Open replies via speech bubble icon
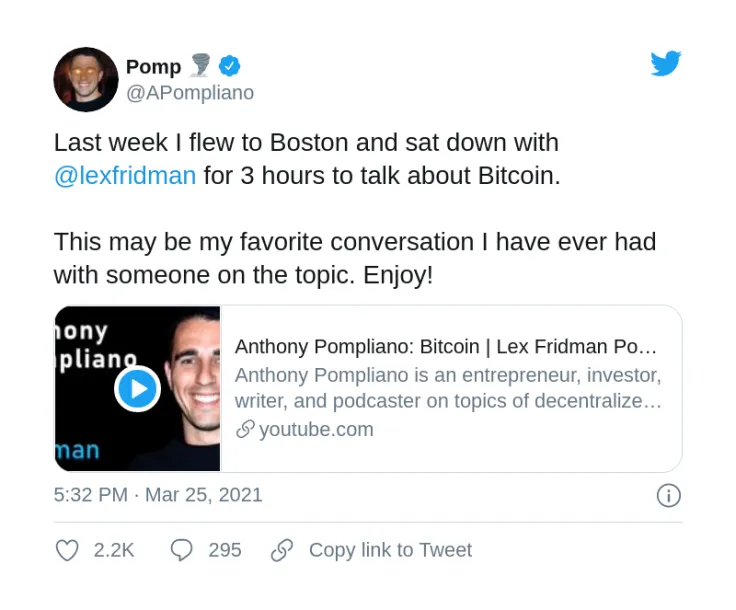 click(181, 550)
